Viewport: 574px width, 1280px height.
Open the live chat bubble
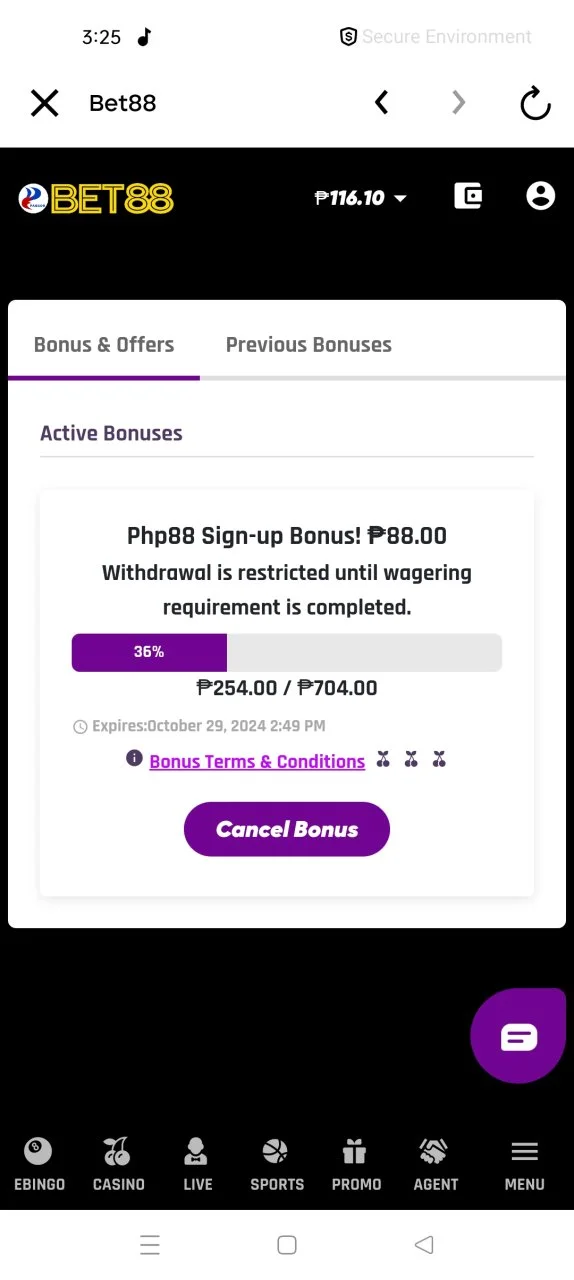point(519,1036)
